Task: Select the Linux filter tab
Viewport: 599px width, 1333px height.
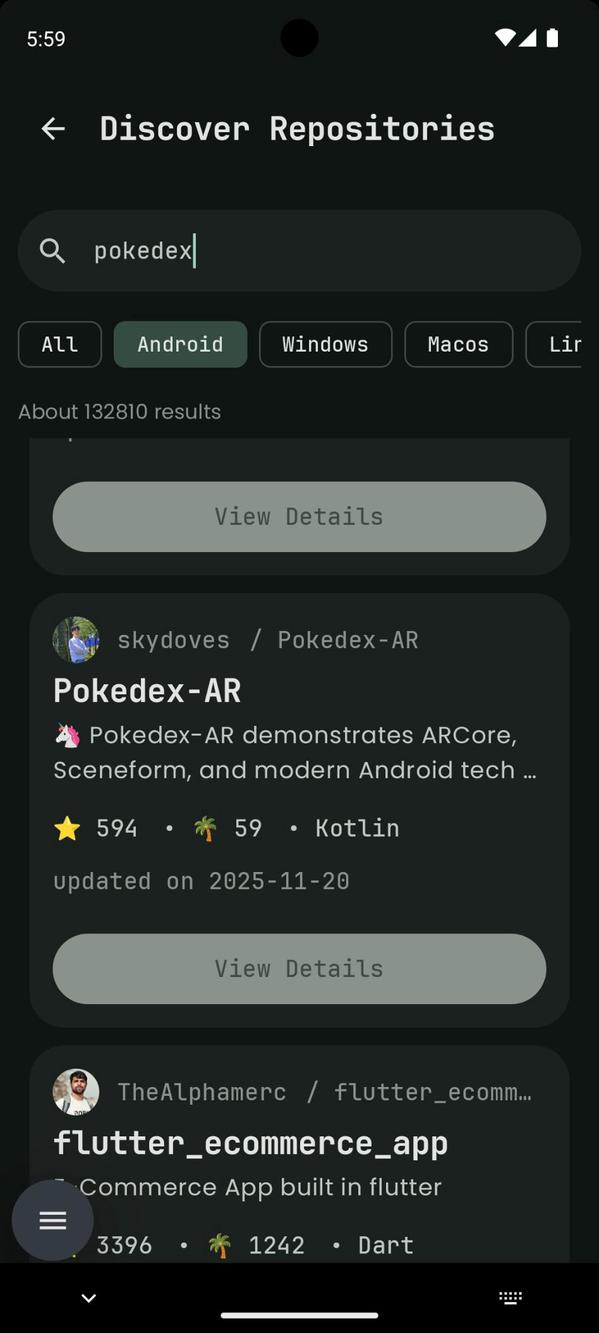Action: 566,344
